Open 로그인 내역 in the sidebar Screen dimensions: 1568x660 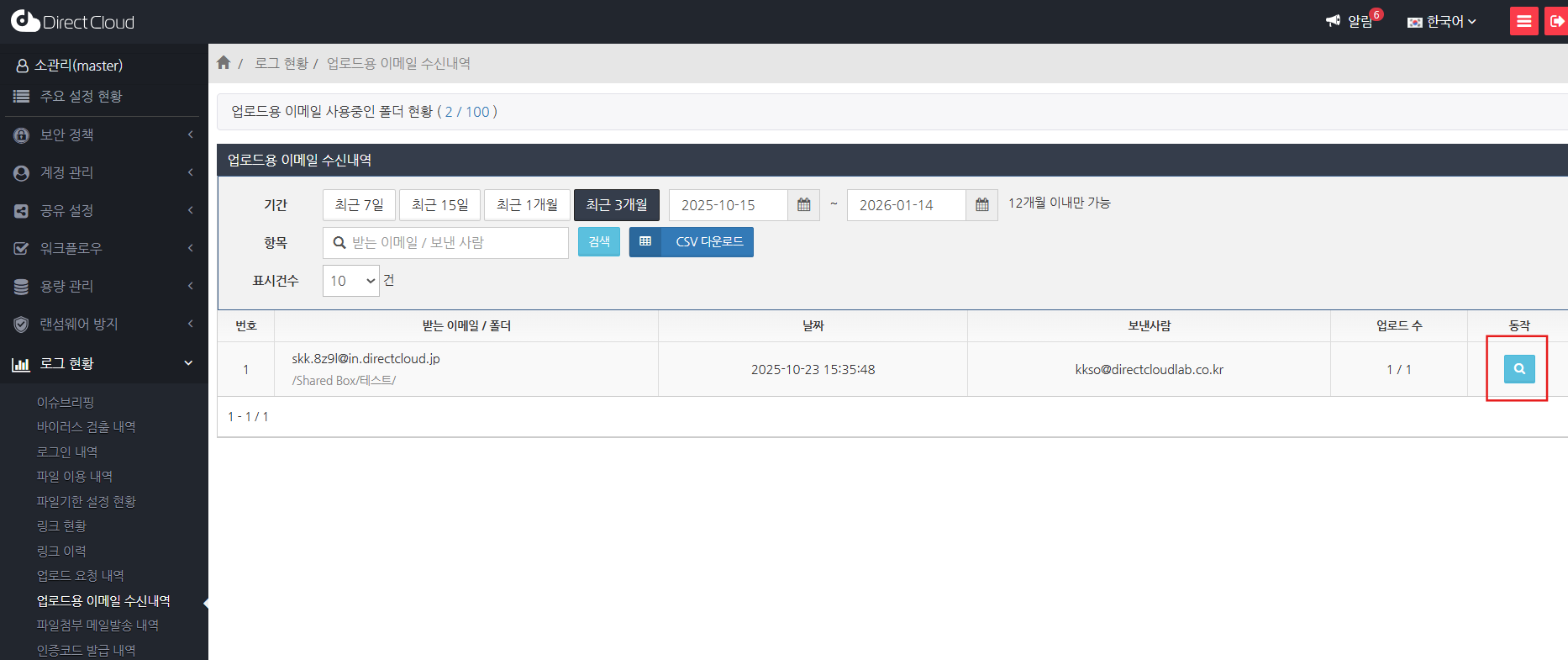click(67, 451)
